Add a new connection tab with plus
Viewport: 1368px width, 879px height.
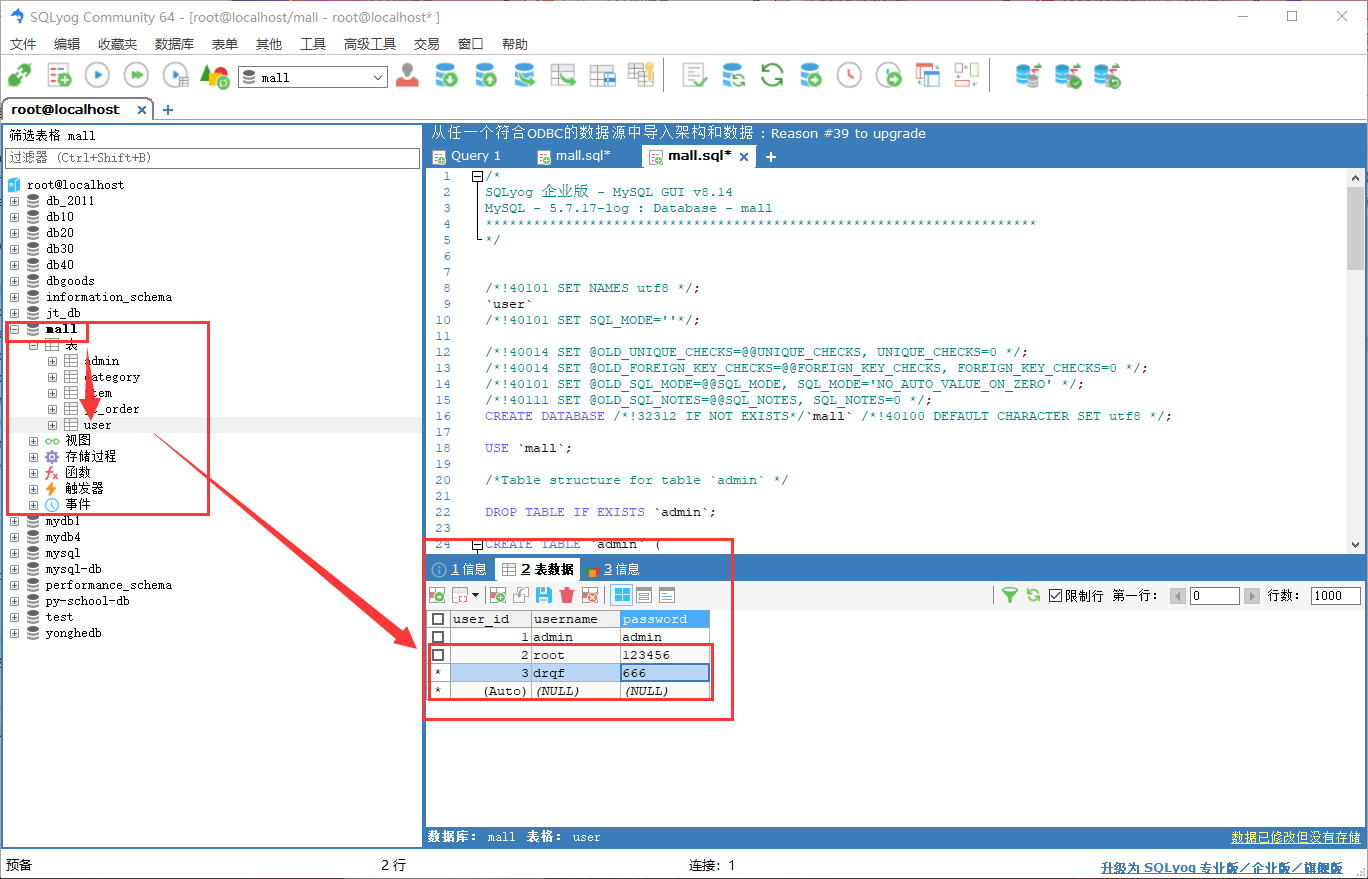[x=168, y=110]
